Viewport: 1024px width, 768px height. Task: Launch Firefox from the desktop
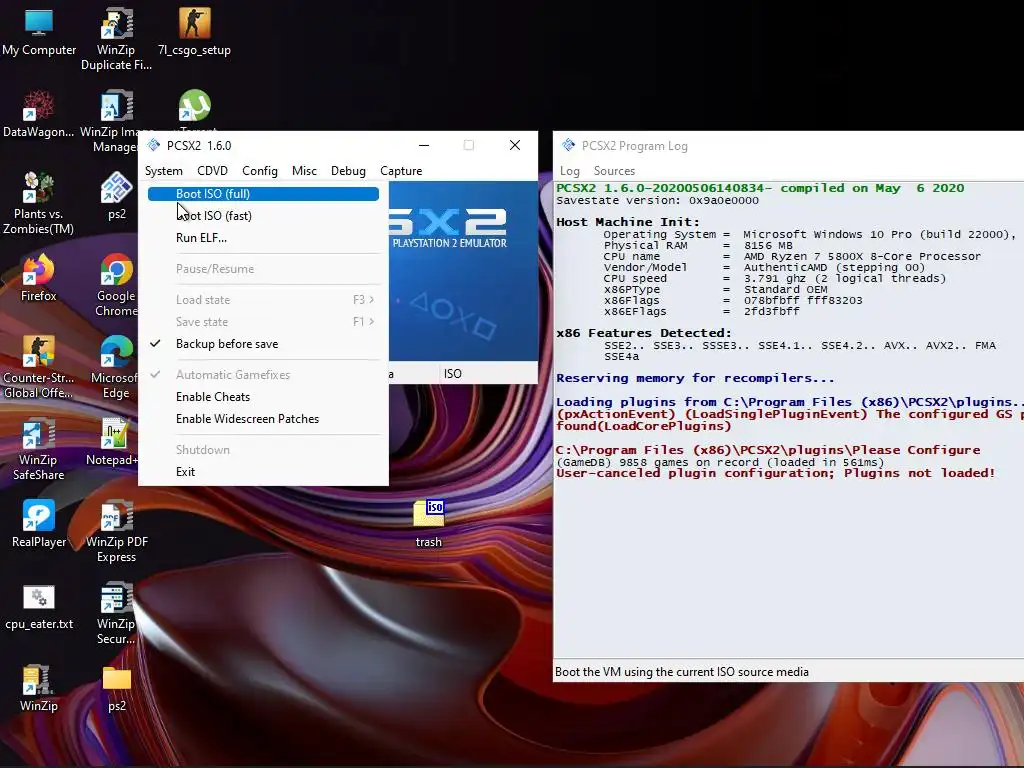[x=38, y=278]
